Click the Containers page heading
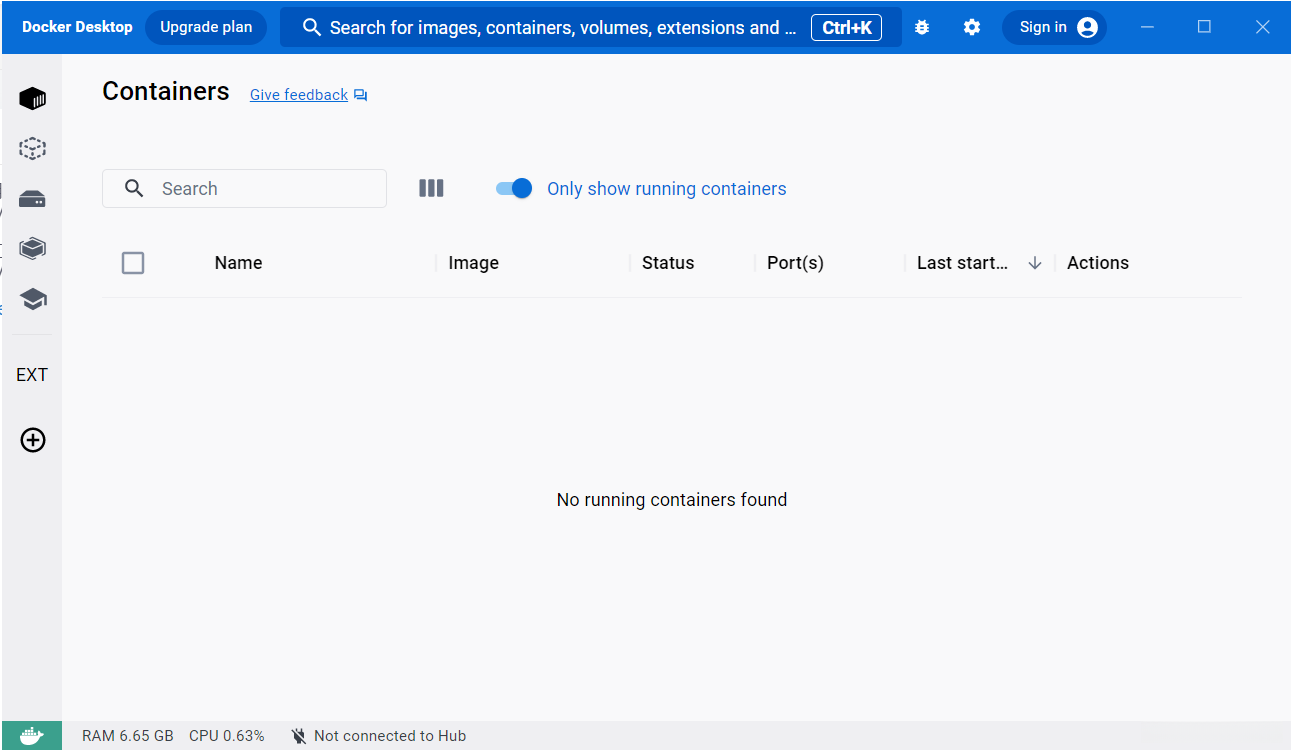The image size is (1291, 750). (x=166, y=91)
